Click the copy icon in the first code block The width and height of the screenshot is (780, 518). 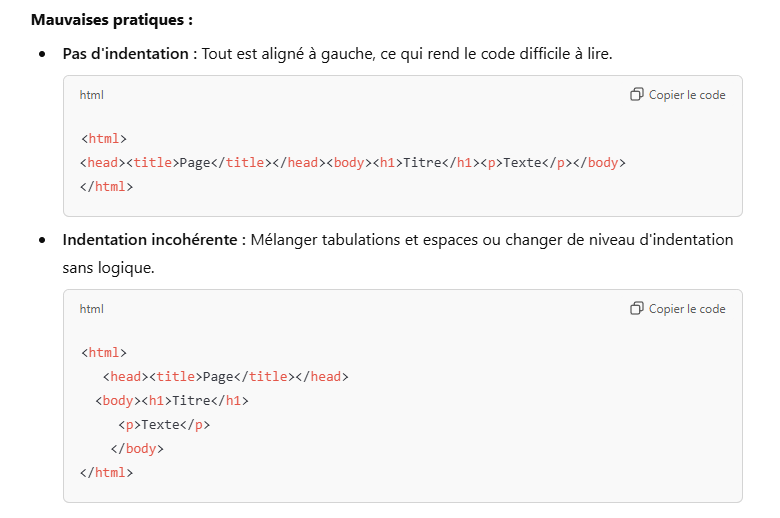(636, 95)
